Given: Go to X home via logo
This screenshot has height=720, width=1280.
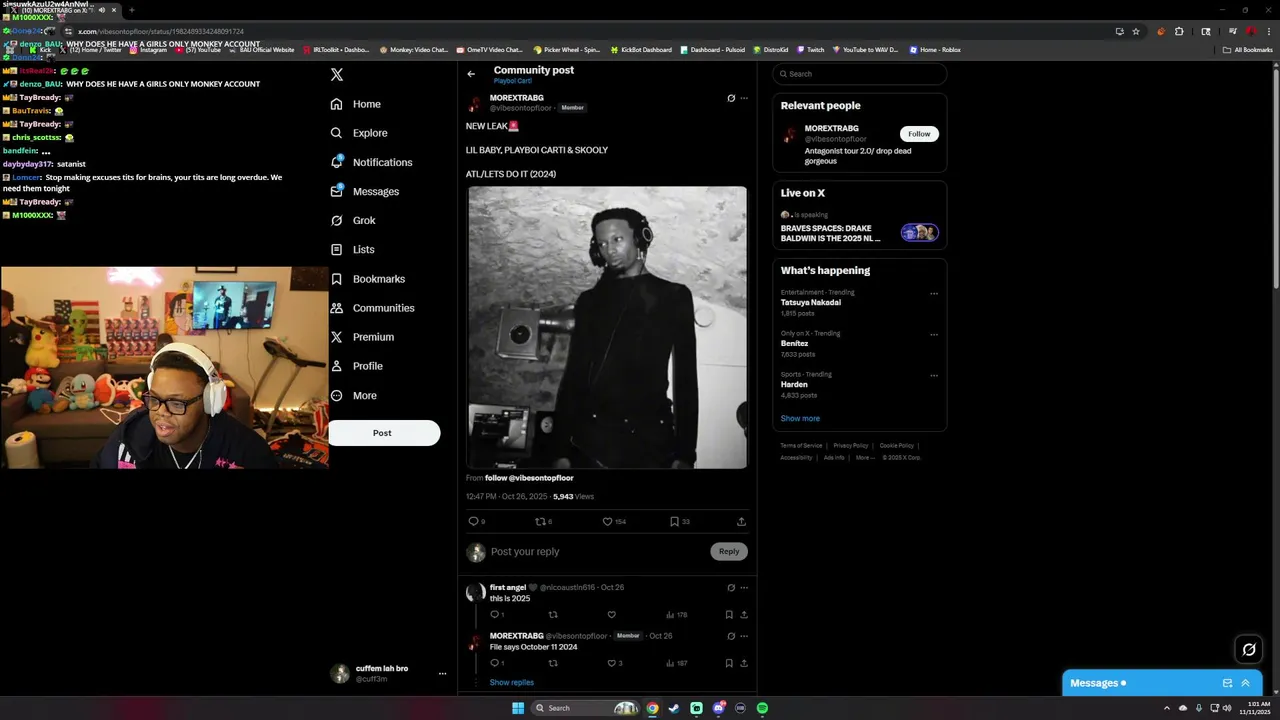Looking at the screenshot, I should [x=337, y=75].
